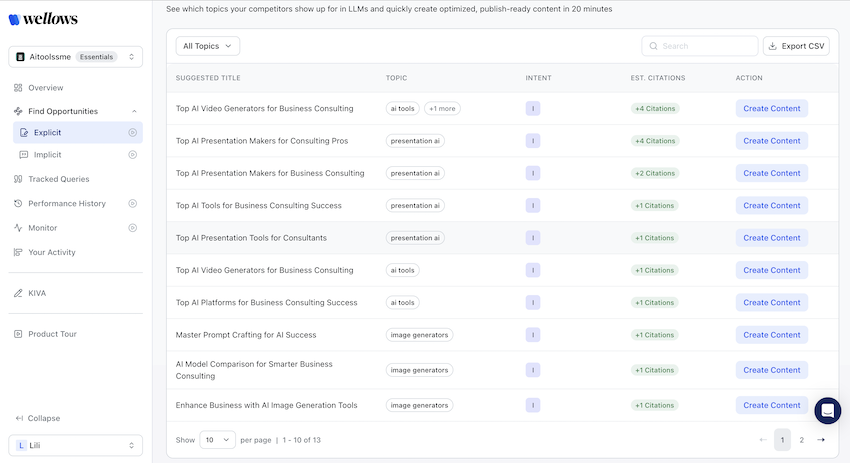Open Your Activity in the sidebar
The height and width of the screenshot is (463, 850).
[51, 252]
